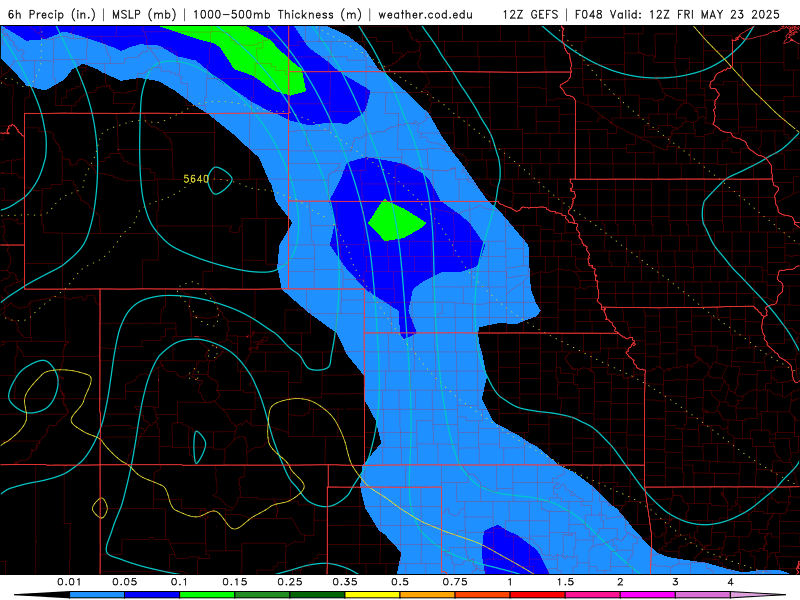Viewport: 800px width, 600px height.
Task: Click the closed cyan isobar beside the 5640 label
Action: point(220,181)
